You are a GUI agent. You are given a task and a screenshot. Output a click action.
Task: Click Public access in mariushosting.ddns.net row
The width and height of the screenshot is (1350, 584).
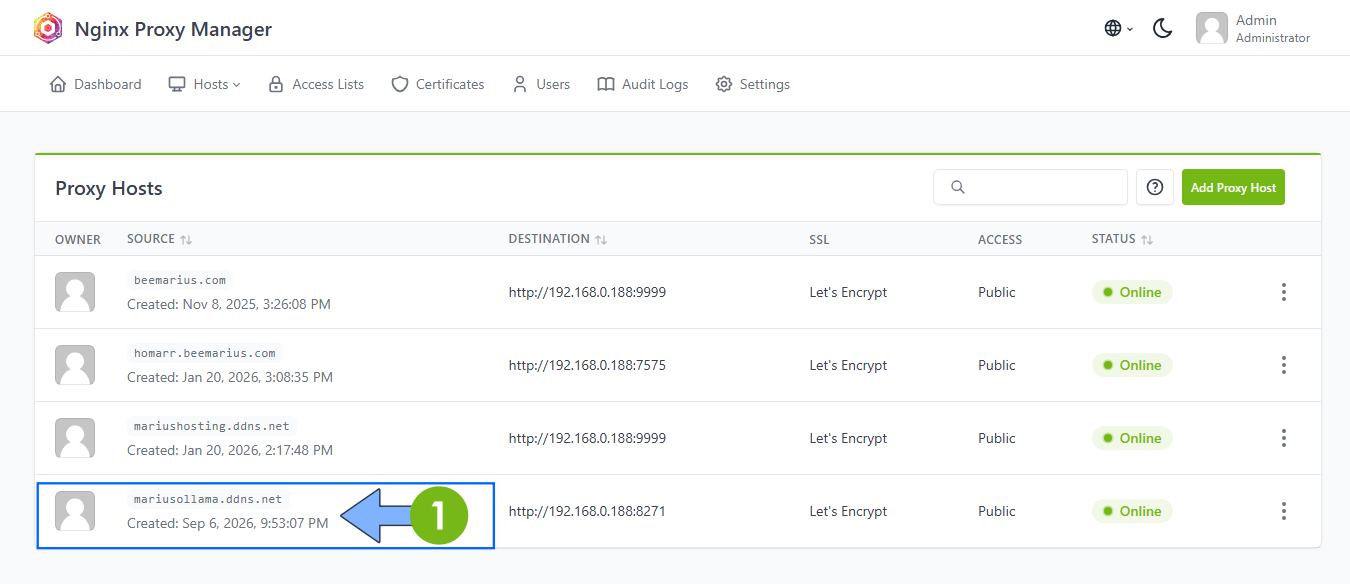[997, 438]
